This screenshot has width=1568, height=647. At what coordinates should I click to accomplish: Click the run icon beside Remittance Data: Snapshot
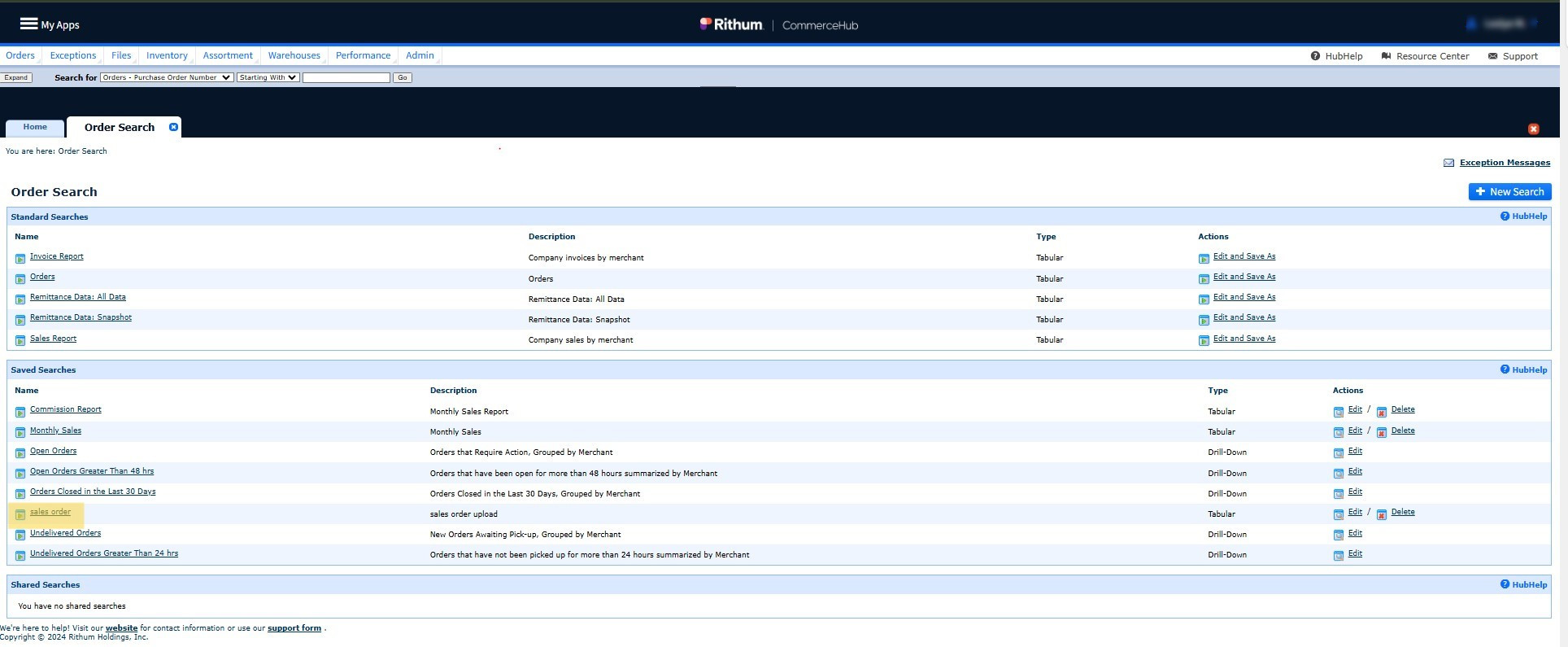(x=20, y=320)
